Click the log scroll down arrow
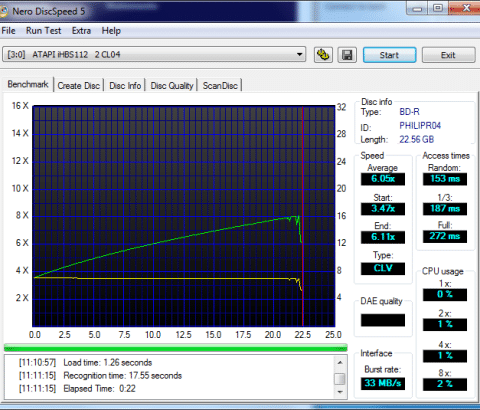This screenshot has height=410, width=480. [340, 392]
